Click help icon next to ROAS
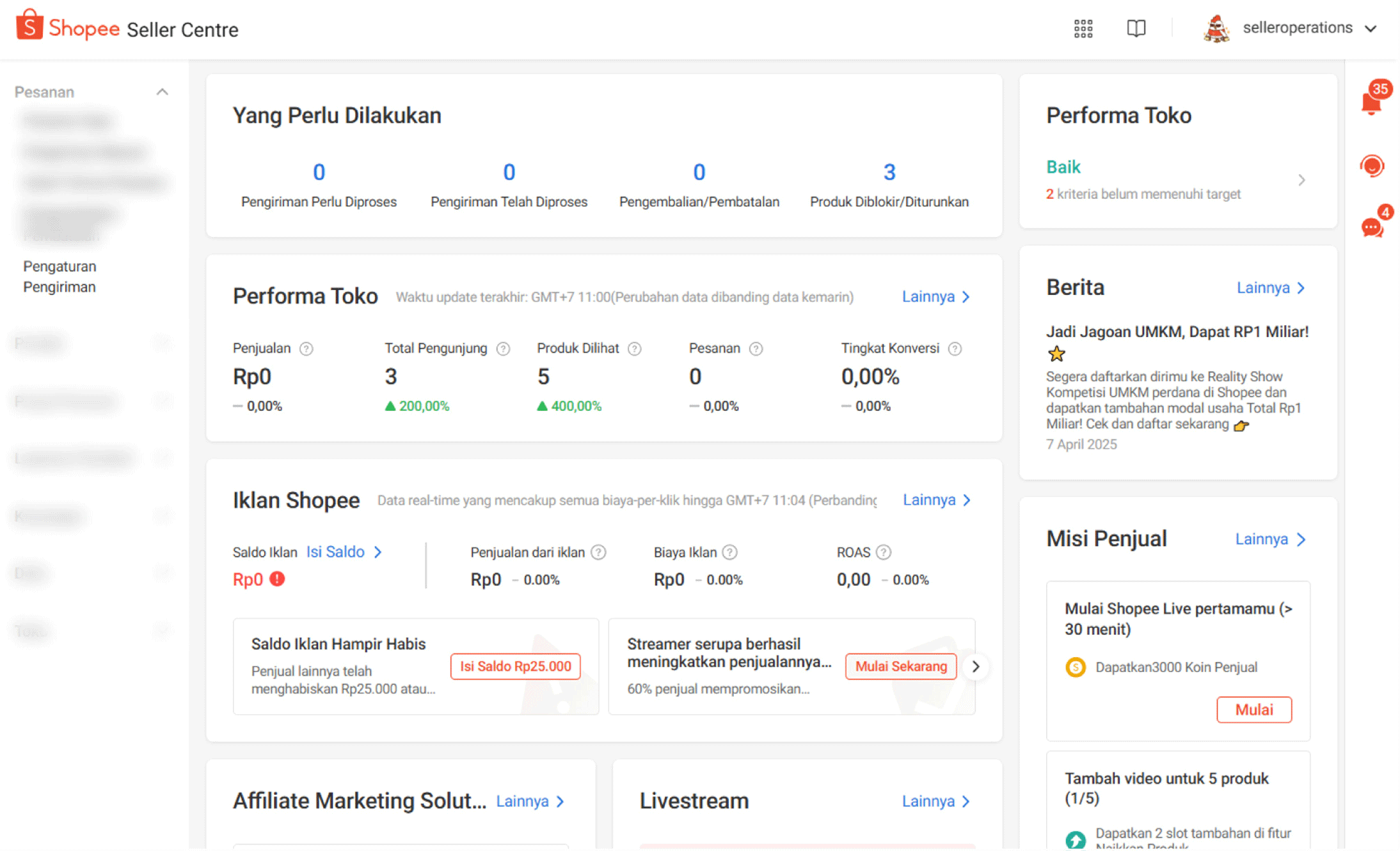 point(884,552)
